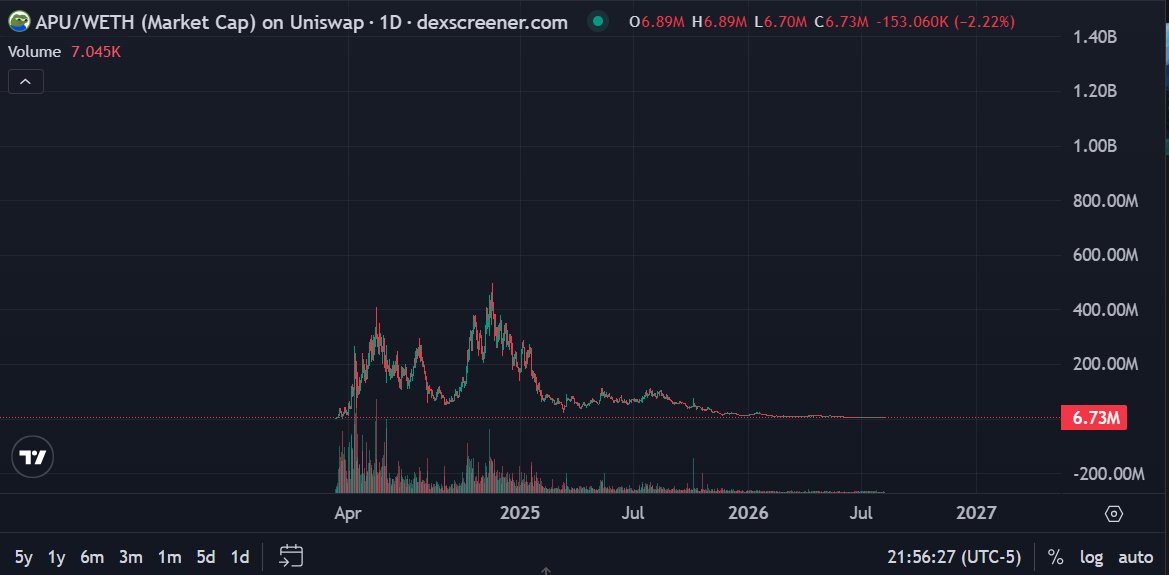Select the 1y time range
The height and width of the screenshot is (575, 1169).
pos(57,556)
